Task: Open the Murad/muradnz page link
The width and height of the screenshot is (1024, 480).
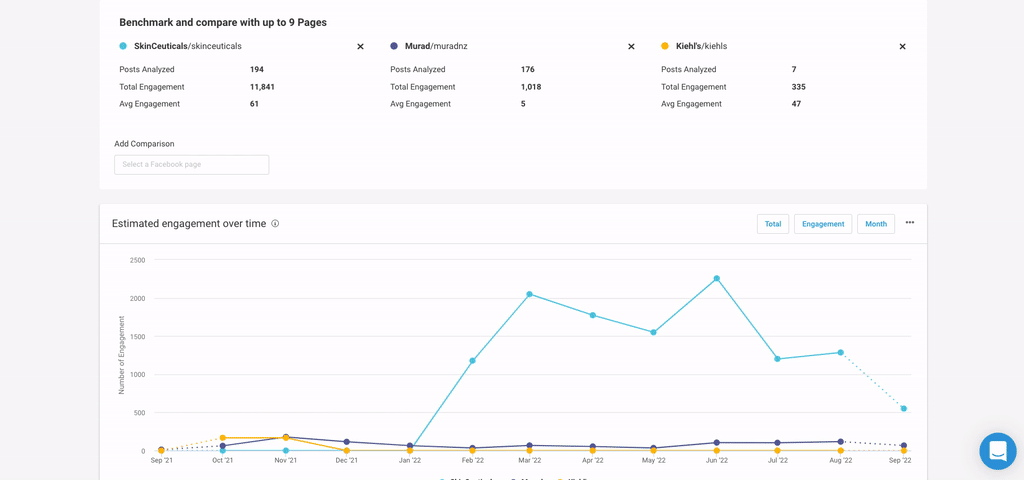Action: [436, 46]
